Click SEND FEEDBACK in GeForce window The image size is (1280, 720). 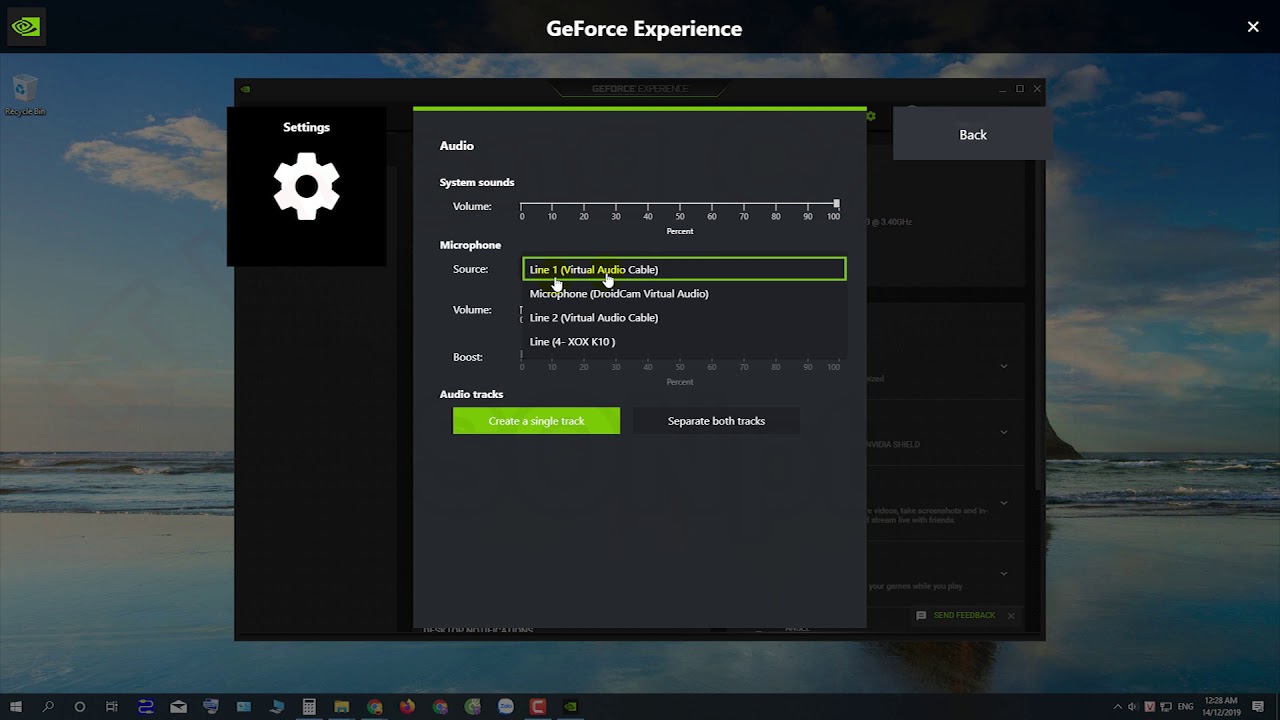964,616
